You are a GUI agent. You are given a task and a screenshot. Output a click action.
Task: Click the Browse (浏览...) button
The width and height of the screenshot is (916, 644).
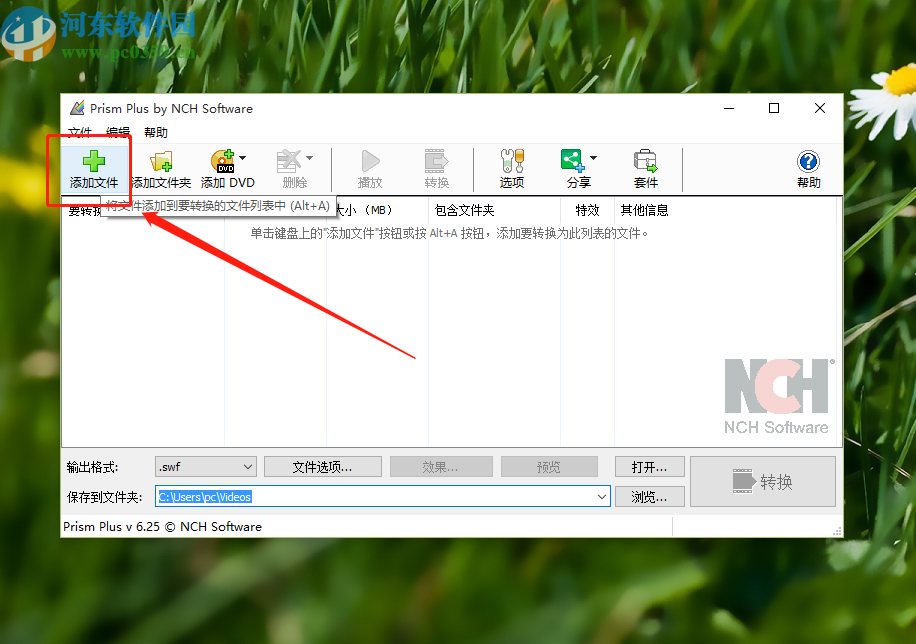[649, 497]
